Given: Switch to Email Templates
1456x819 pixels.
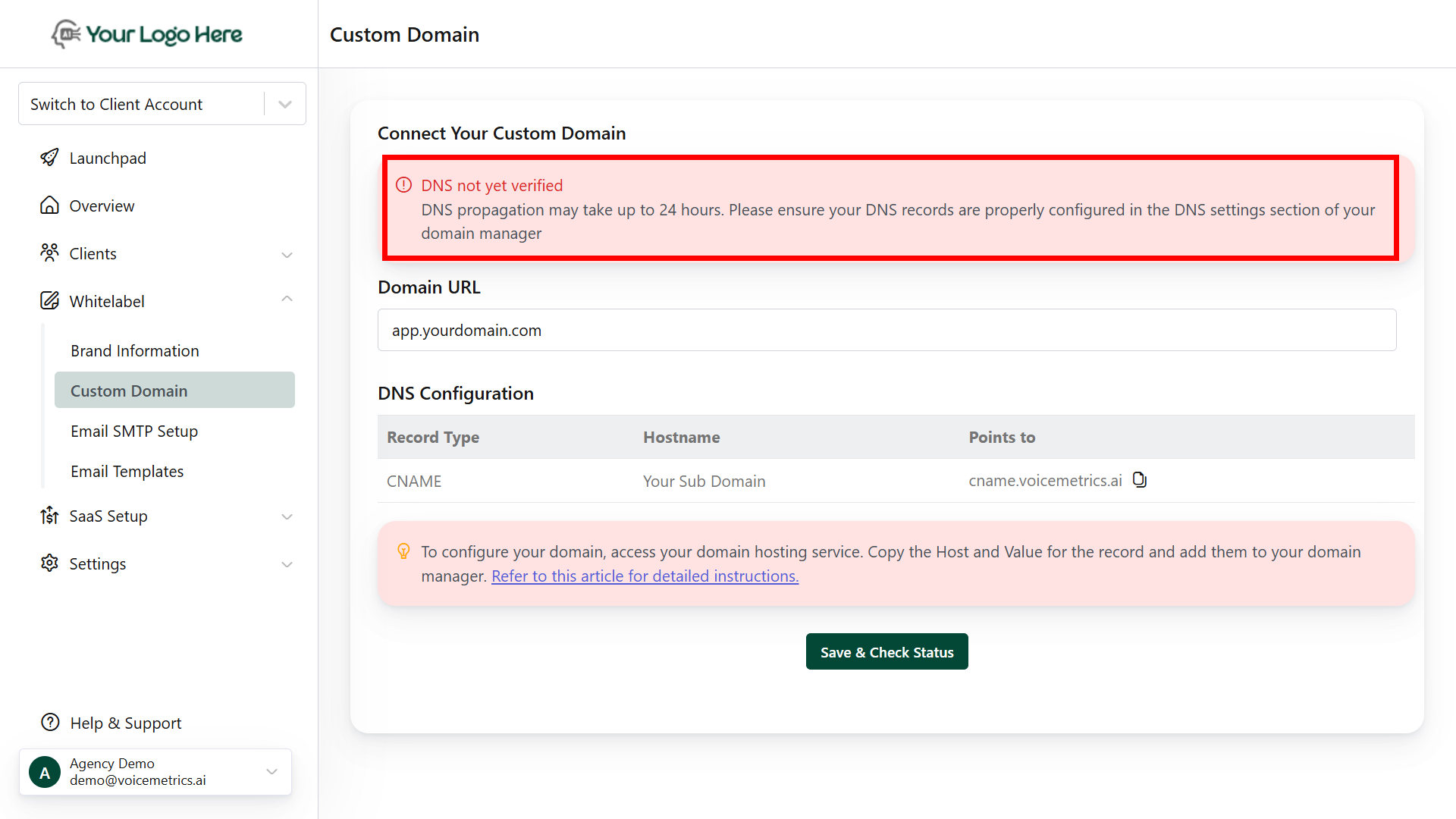Looking at the screenshot, I should click(127, 471).
